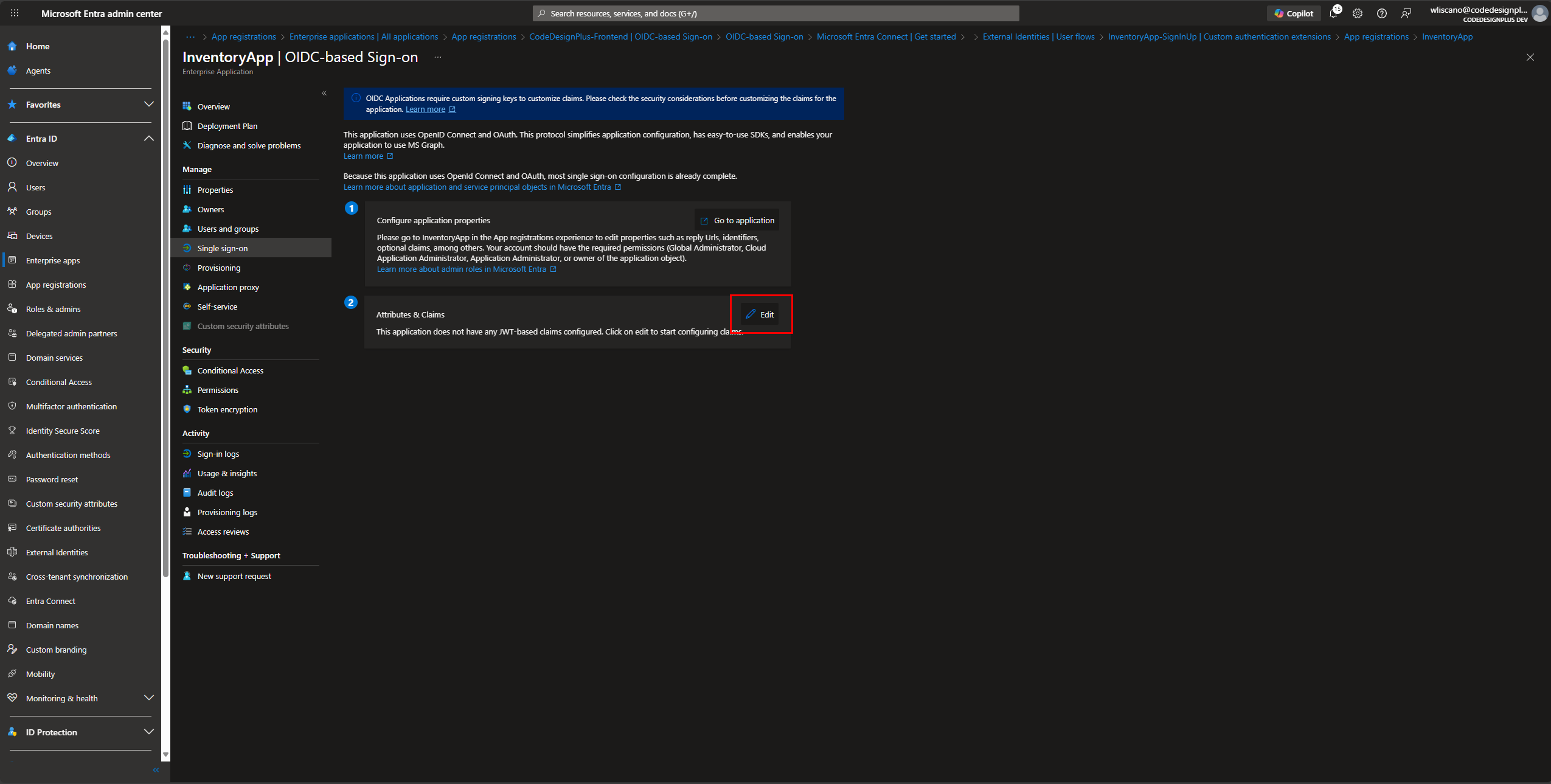Image resolution: width=1551 pixels, height=784 pixels.
Task: Open Self-service blade
Action: point(217,307)
